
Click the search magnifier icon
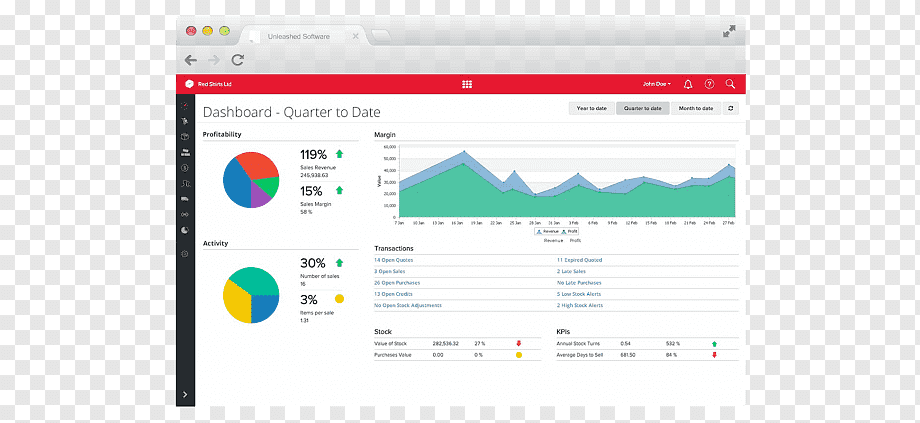730,84
